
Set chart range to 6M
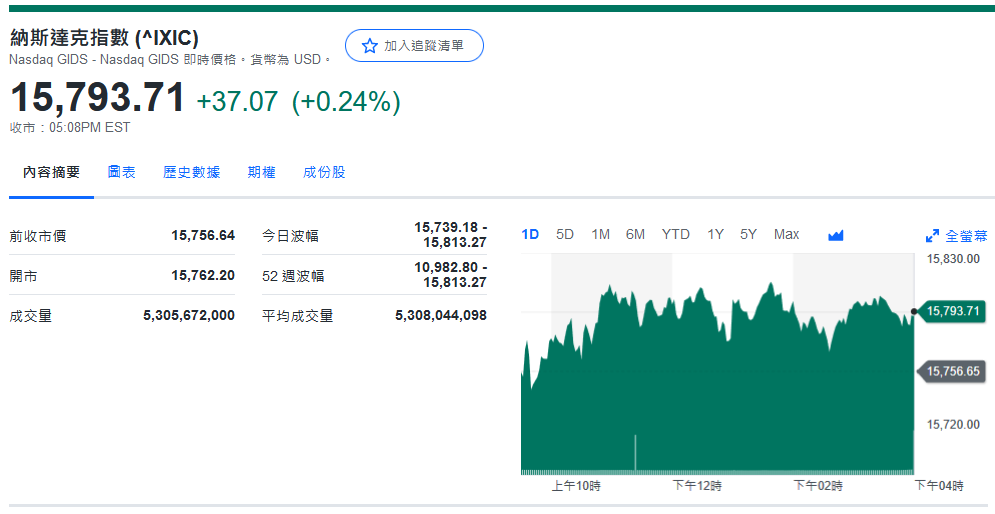coord(635,234)
